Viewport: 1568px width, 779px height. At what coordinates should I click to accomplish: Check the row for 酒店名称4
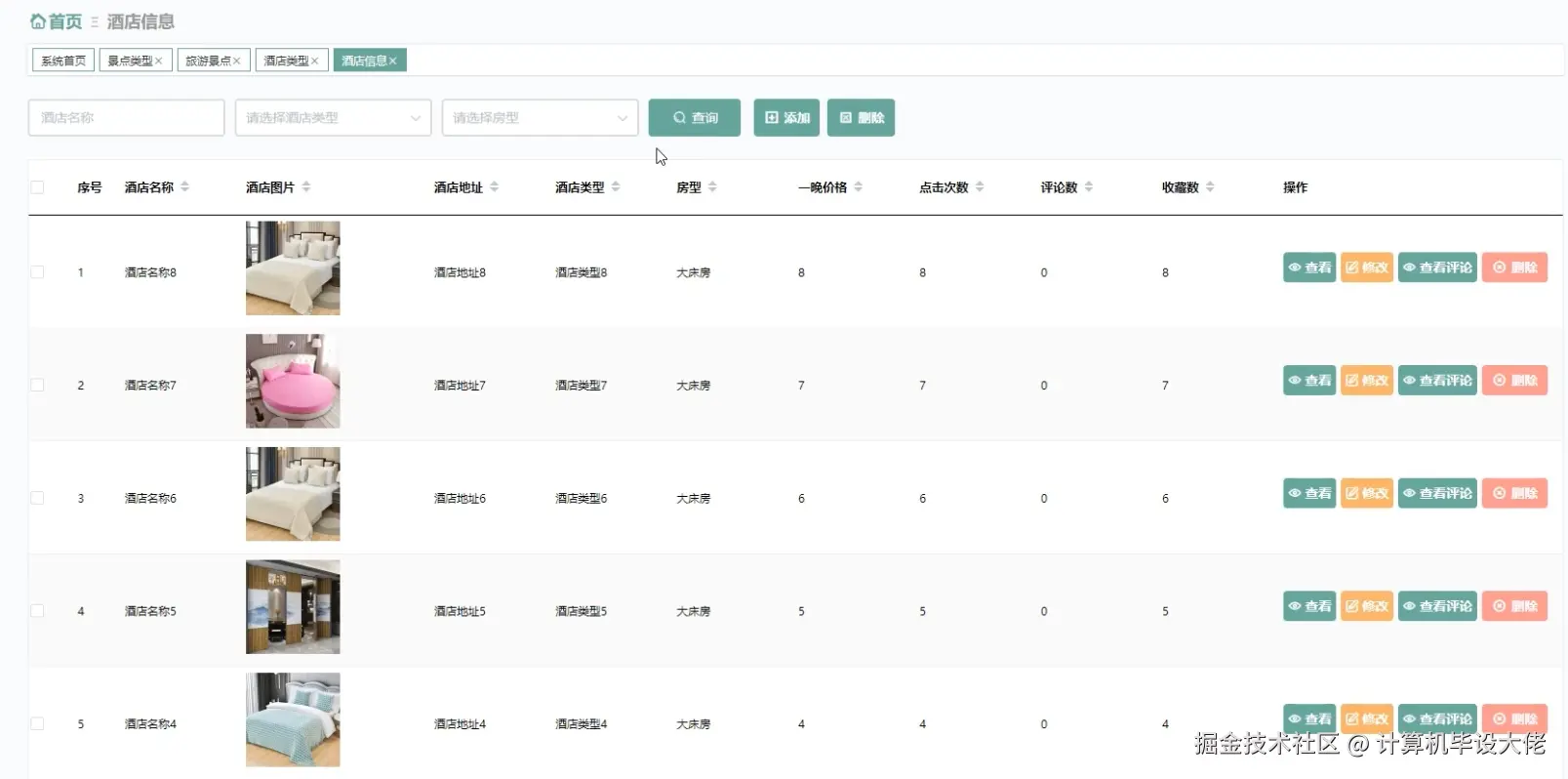pyautogui.click(x=37, y=723)
